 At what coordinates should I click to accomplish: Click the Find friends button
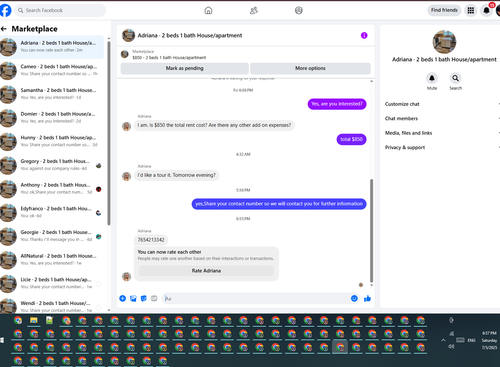click(444, 10)
